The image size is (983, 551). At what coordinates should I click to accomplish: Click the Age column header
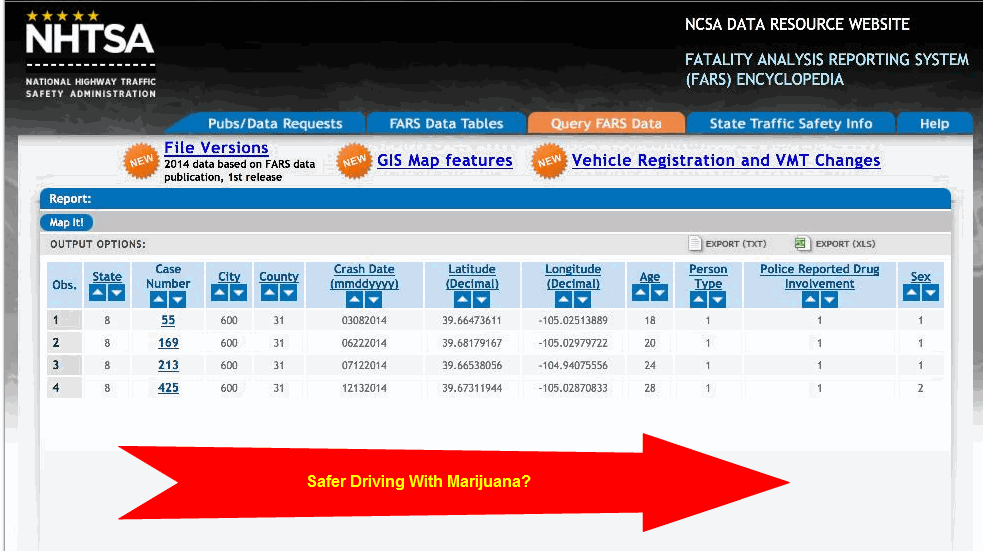click(649, 276)
